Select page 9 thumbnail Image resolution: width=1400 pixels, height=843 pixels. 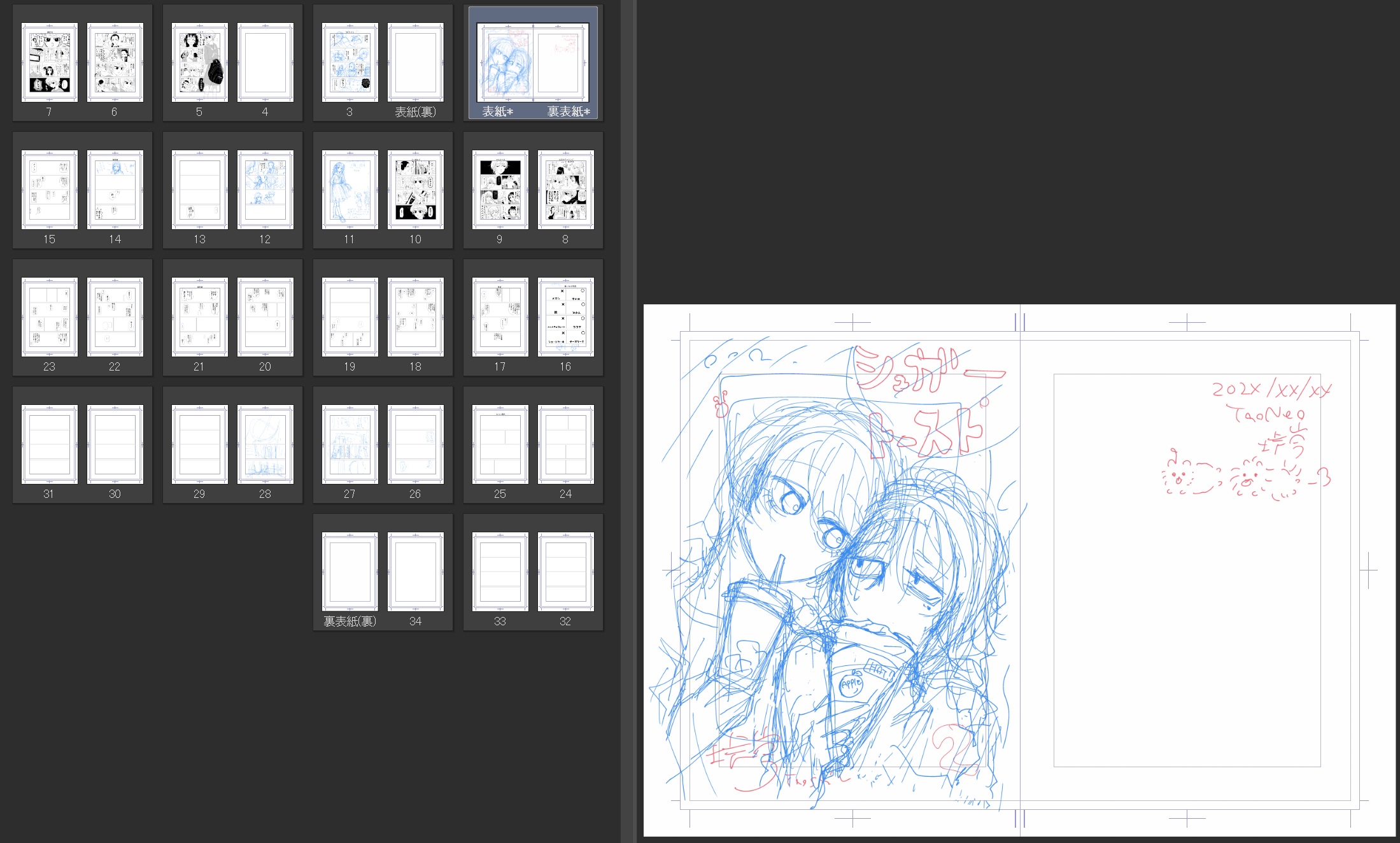(500, 190)
